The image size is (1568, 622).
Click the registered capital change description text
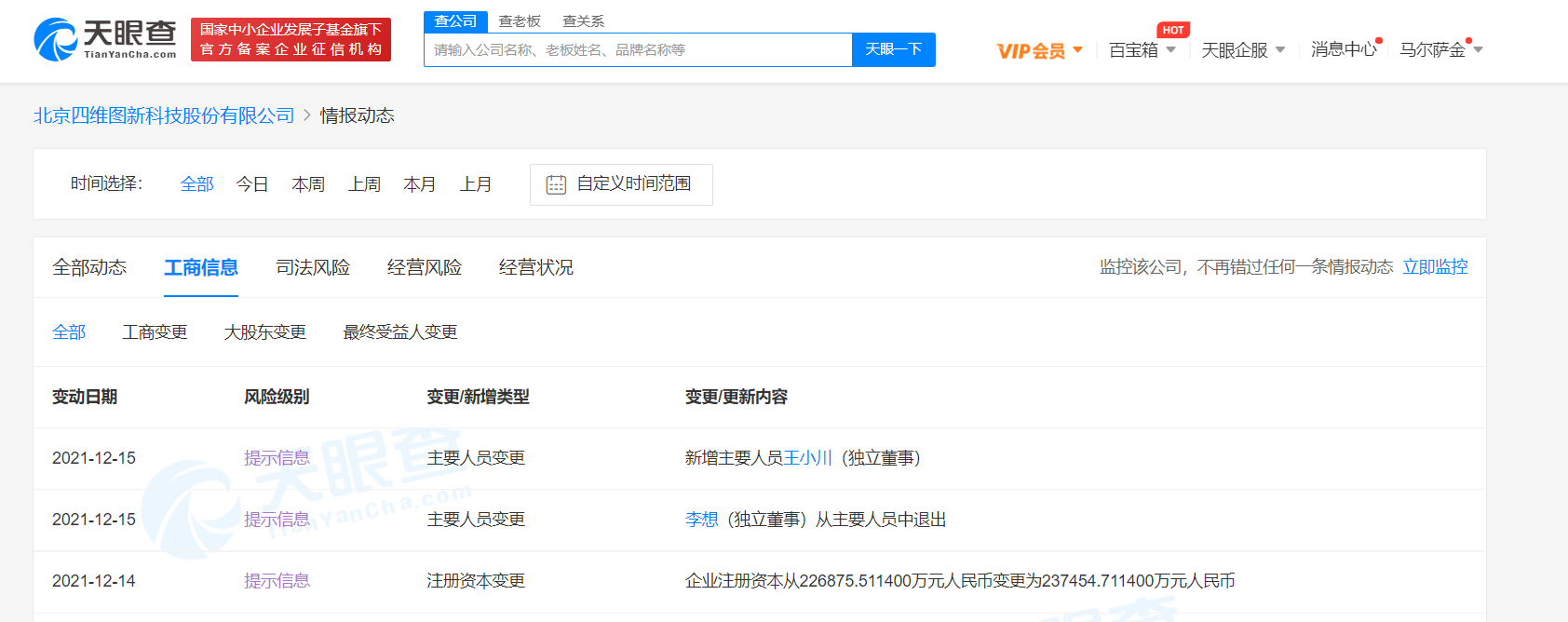pos(960,581)
